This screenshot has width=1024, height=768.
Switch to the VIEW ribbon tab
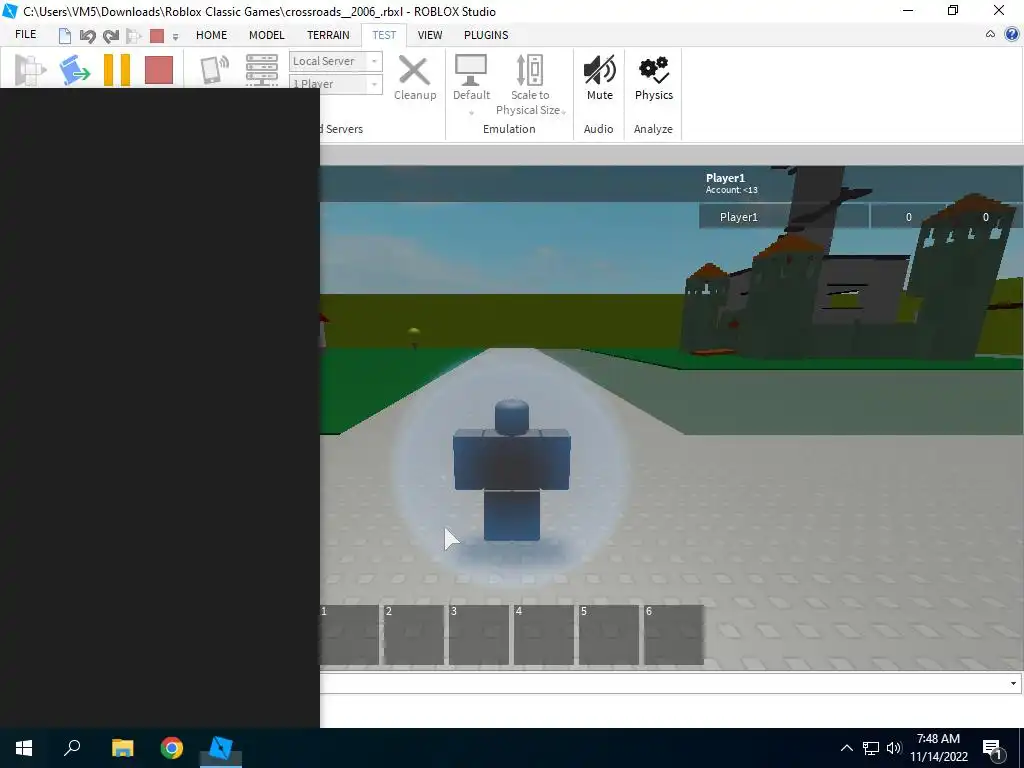pyautogui.click(x=430, y=35)
